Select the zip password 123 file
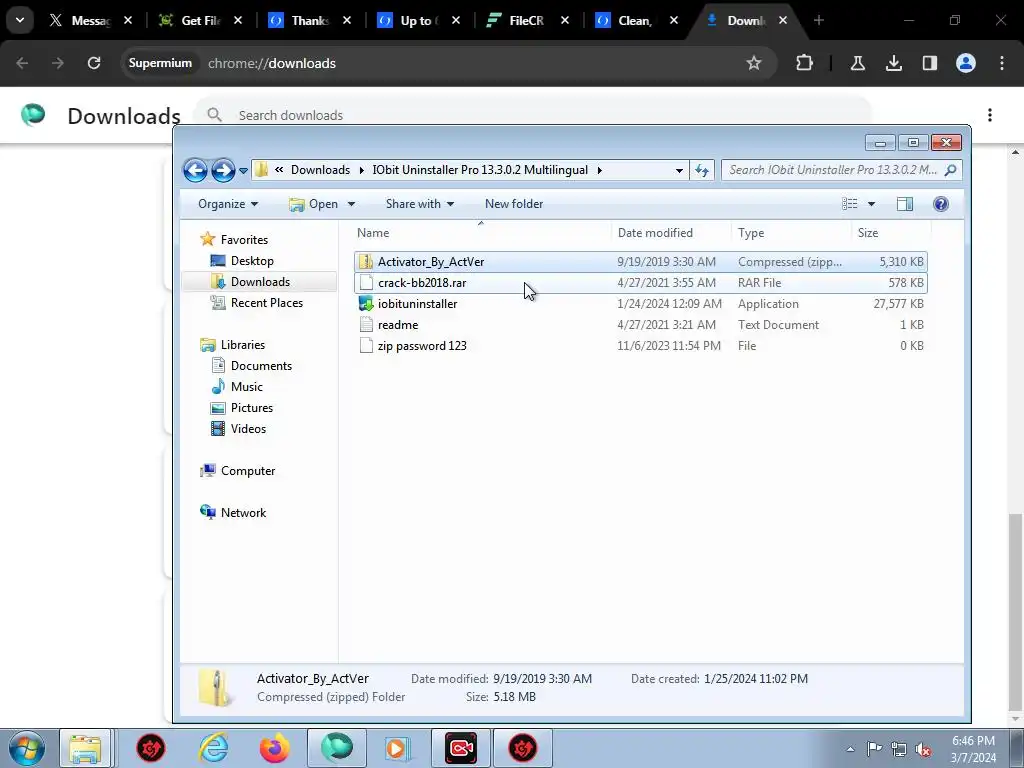Viewport: 1024px width, 768px height. (x=640, y=345)
